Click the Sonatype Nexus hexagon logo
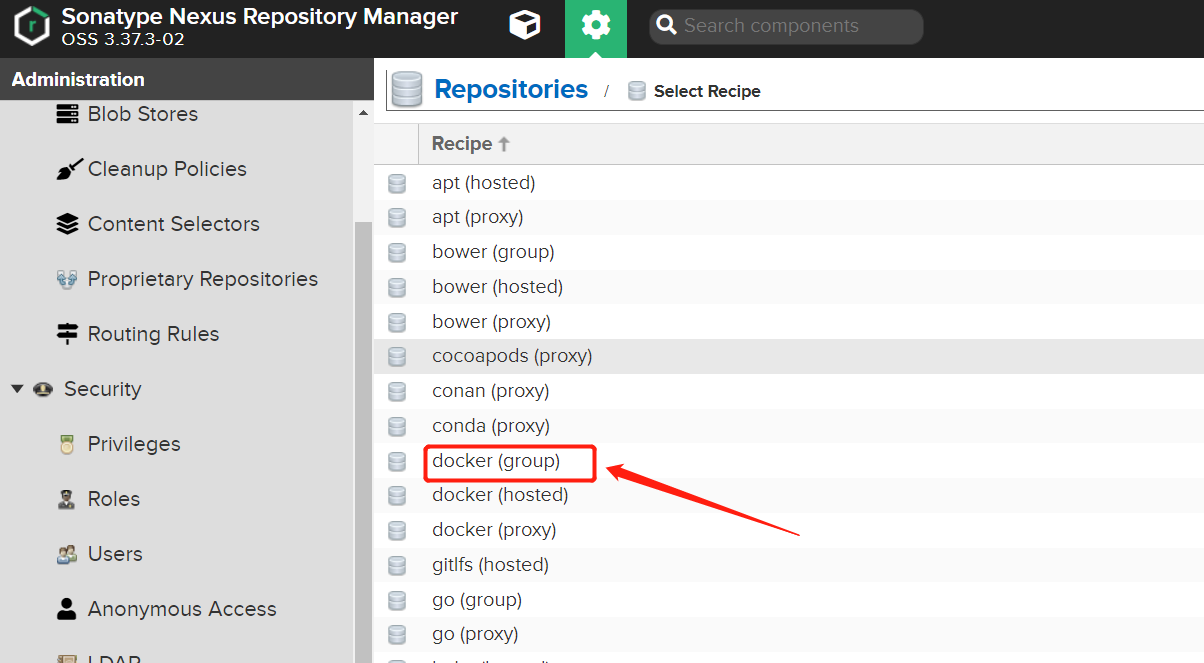Viewport: 1204px width, 663px height. [32, 27]
